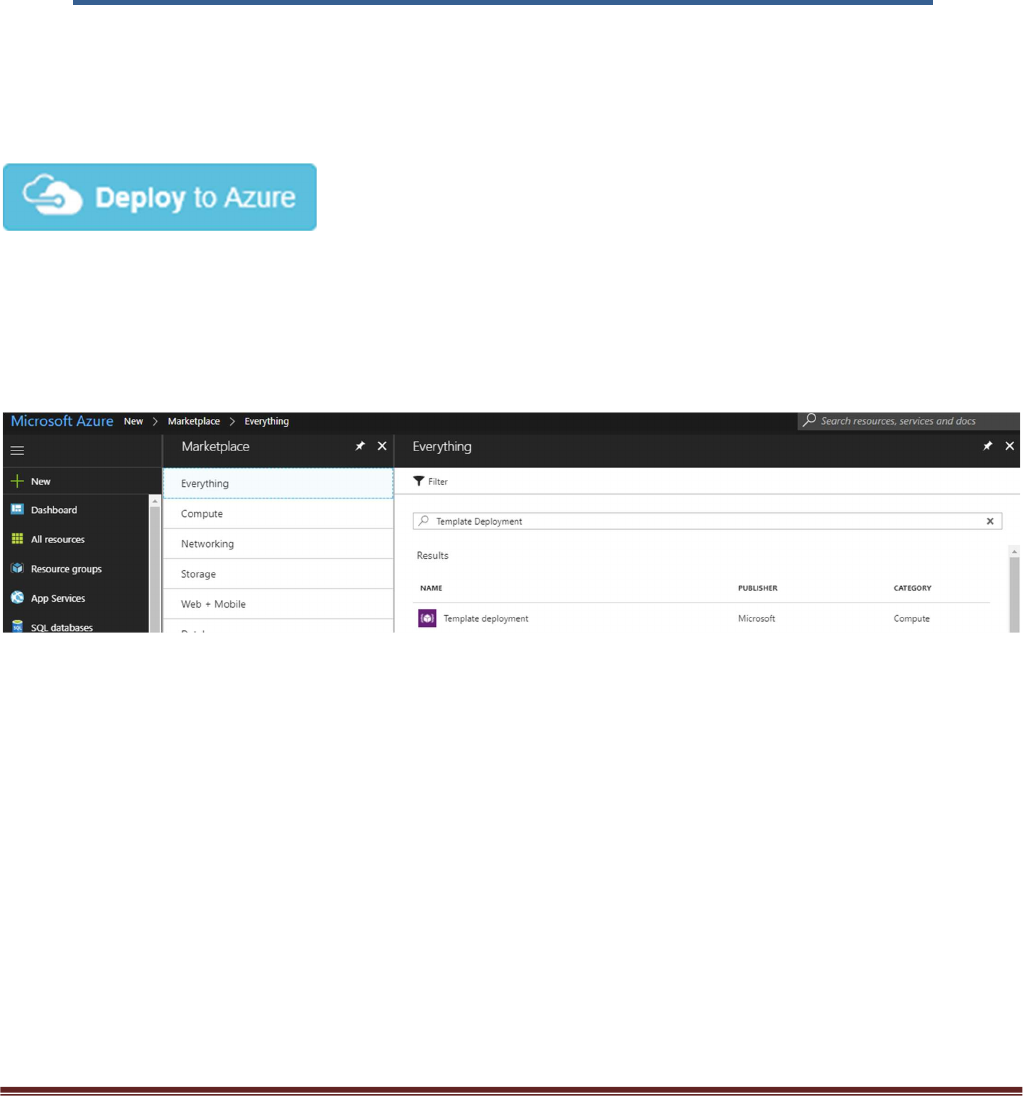Image resolution: width=1023 pixels, height=1096 pixels.
Task: Click the Compute category cell in results
Action: pos(911,618)
